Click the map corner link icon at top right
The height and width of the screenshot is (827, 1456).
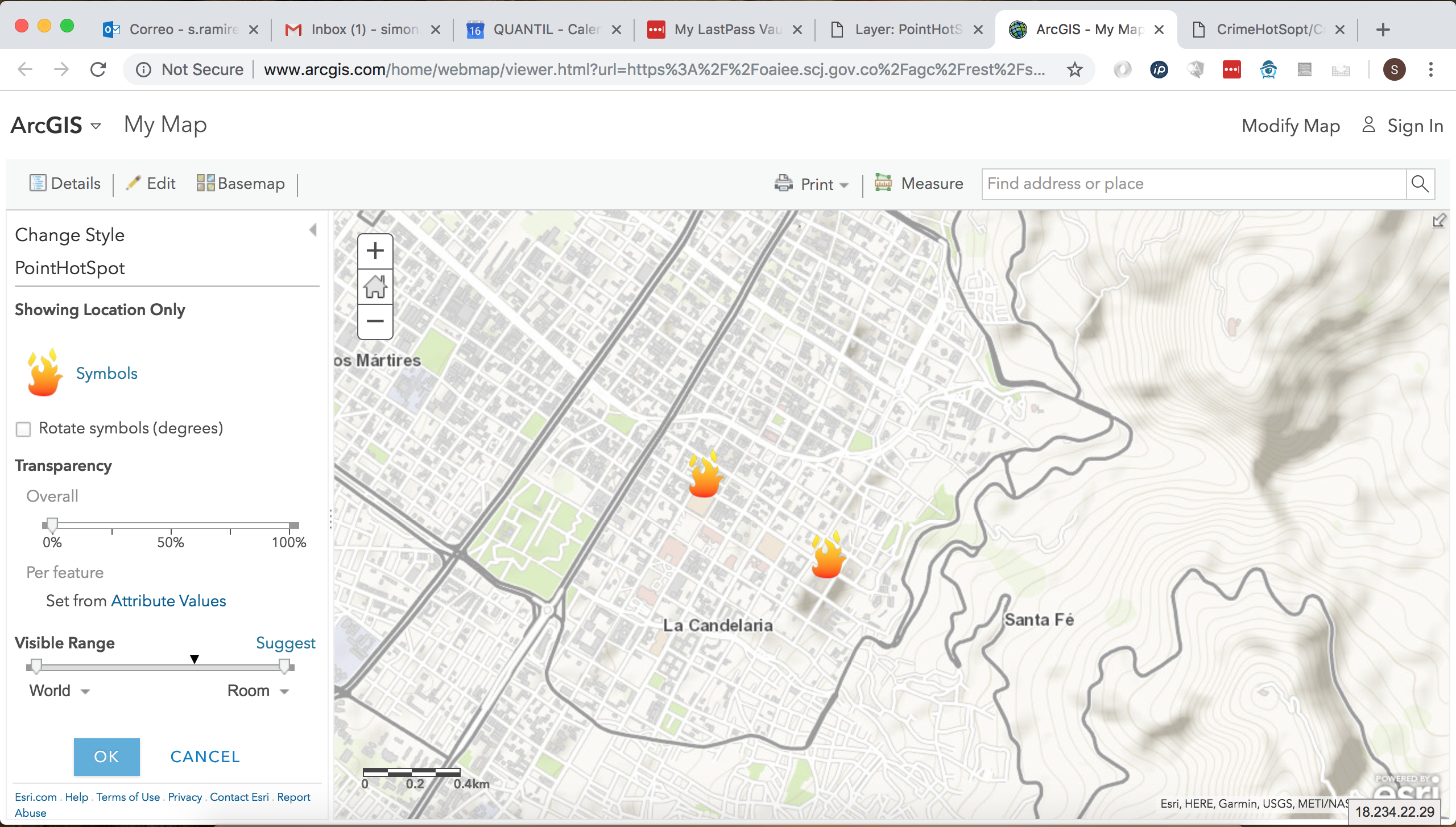[x=1439, y=220]
